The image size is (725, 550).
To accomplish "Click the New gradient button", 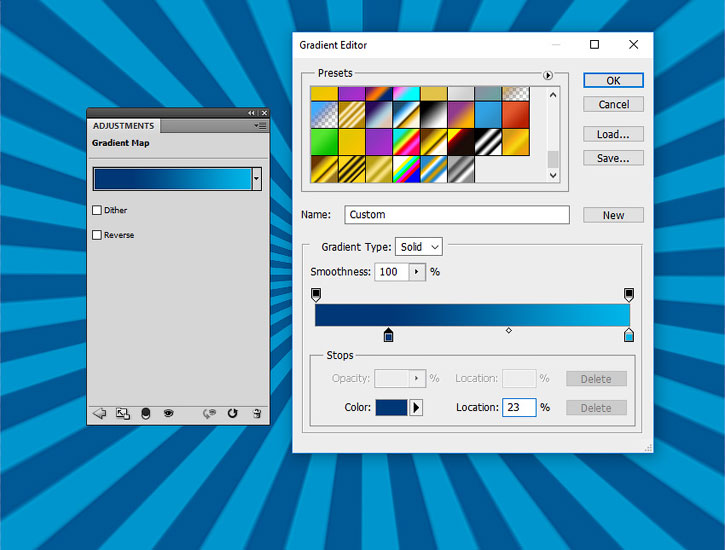I will click(613, 215).
